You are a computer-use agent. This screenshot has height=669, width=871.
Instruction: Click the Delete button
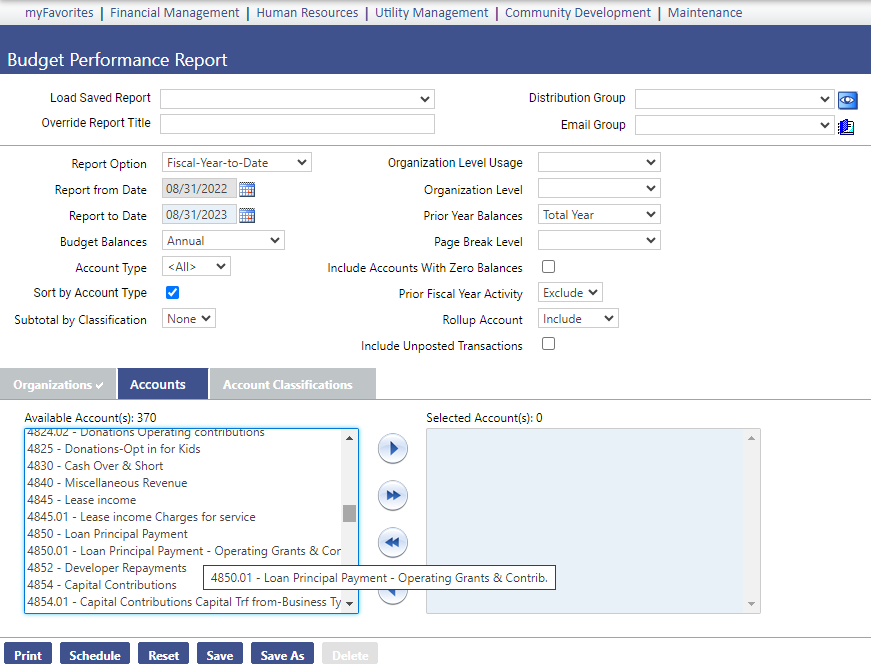point(350,655)
